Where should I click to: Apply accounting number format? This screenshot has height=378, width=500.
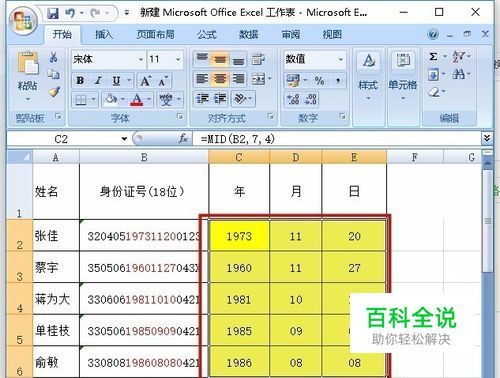[x=293, y=80]
